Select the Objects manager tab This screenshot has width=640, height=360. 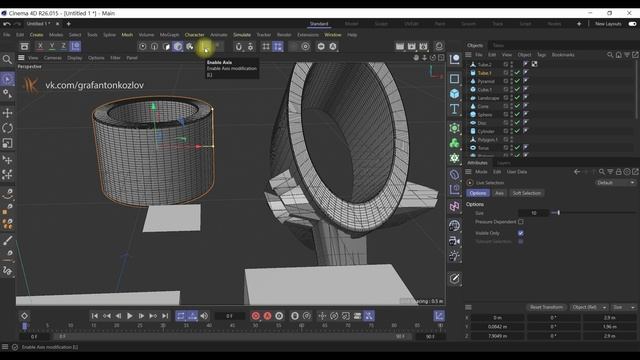475,45
